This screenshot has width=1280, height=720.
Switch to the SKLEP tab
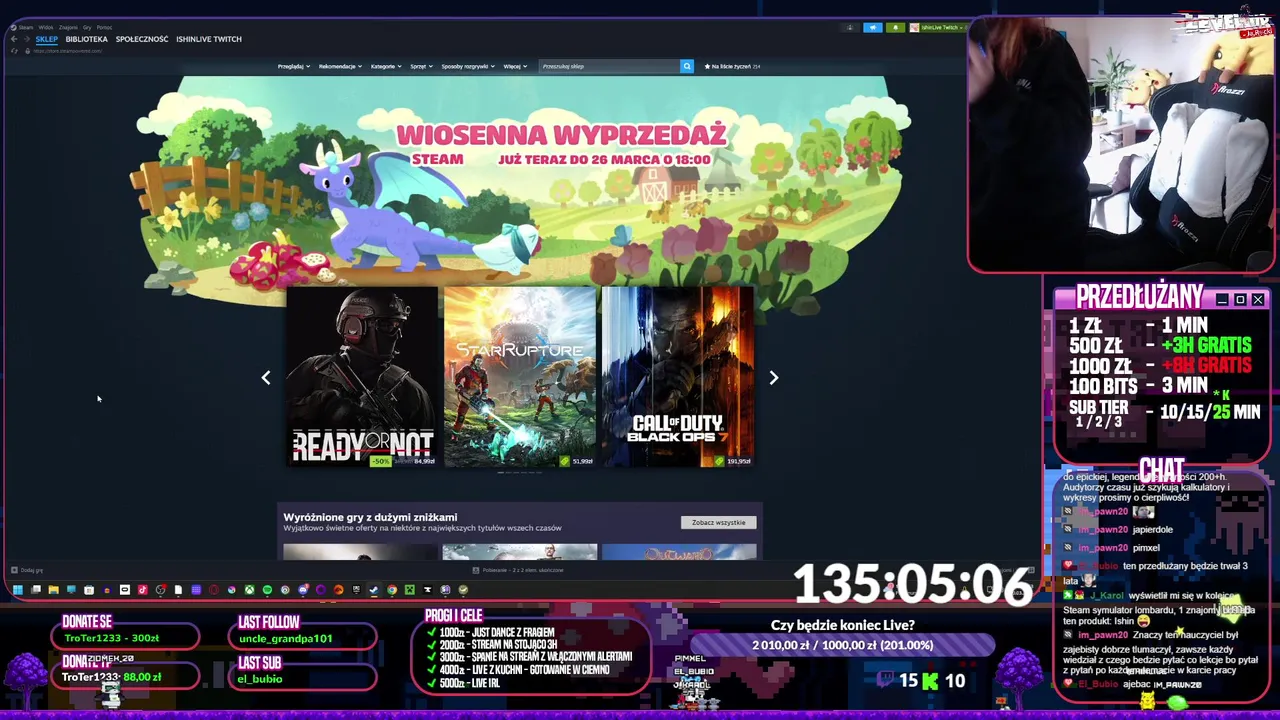click(x=47, y=39)
